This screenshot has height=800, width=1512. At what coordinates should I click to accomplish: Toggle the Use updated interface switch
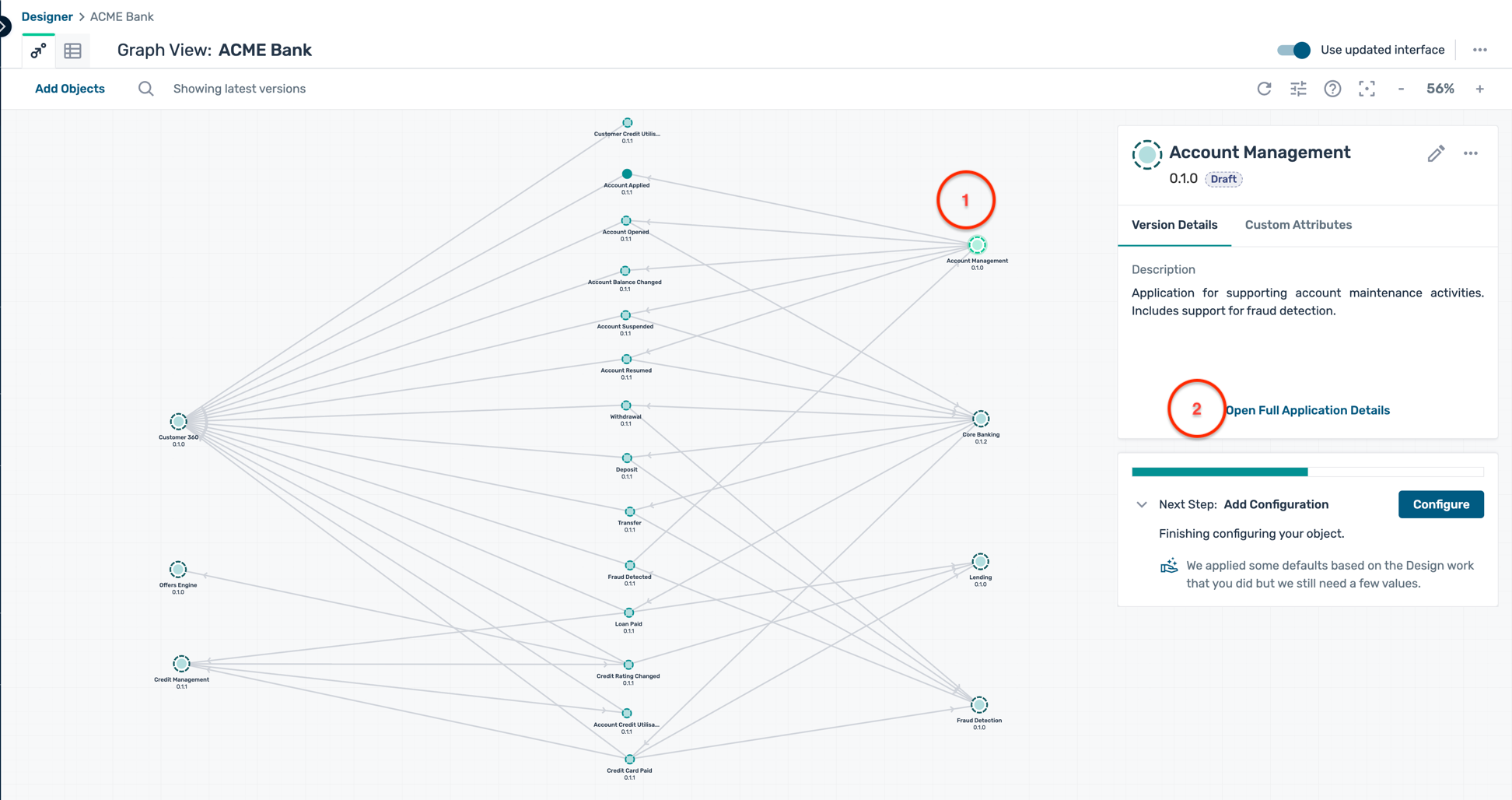coord(1293,50)
